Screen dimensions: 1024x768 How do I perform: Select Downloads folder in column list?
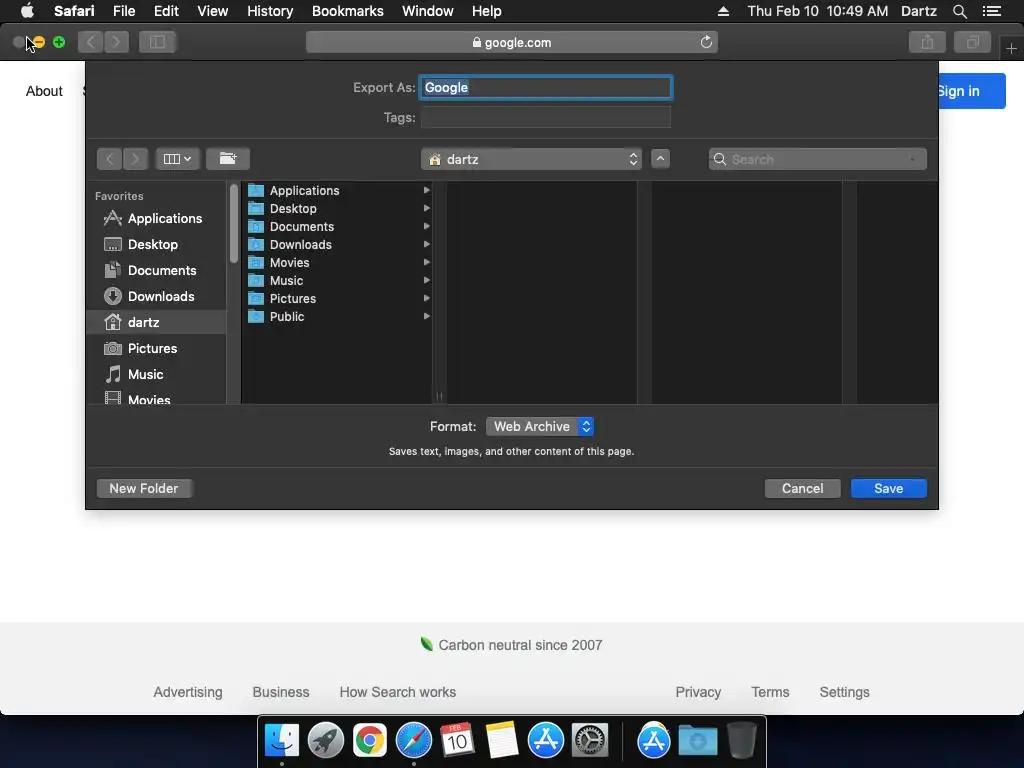click(338, 244)
